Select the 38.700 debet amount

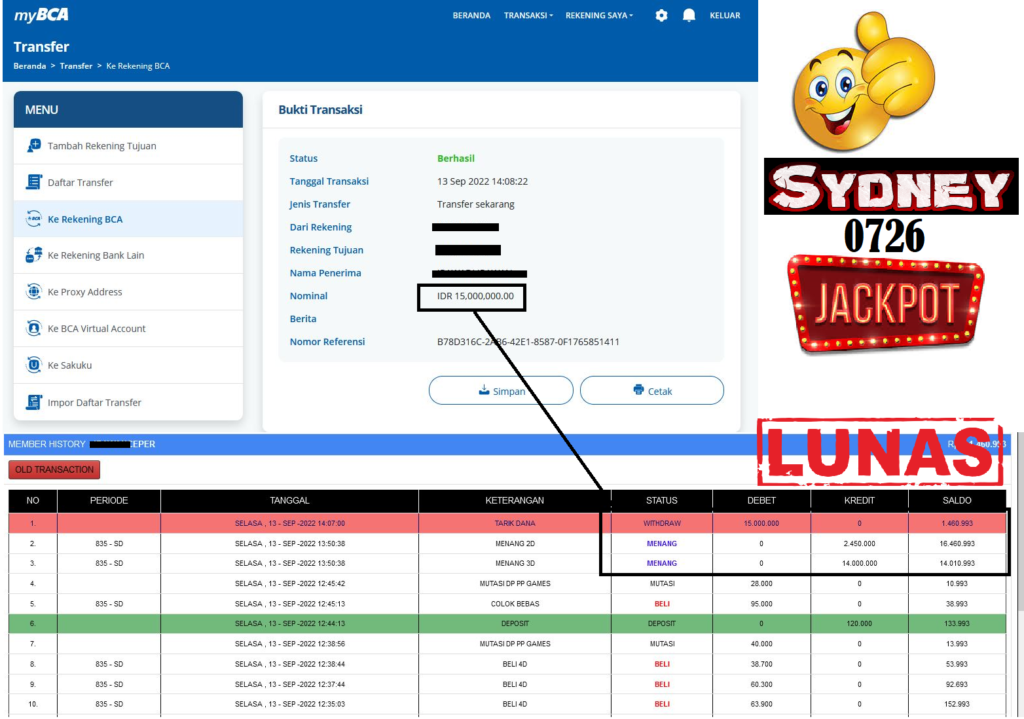point(761,664)
